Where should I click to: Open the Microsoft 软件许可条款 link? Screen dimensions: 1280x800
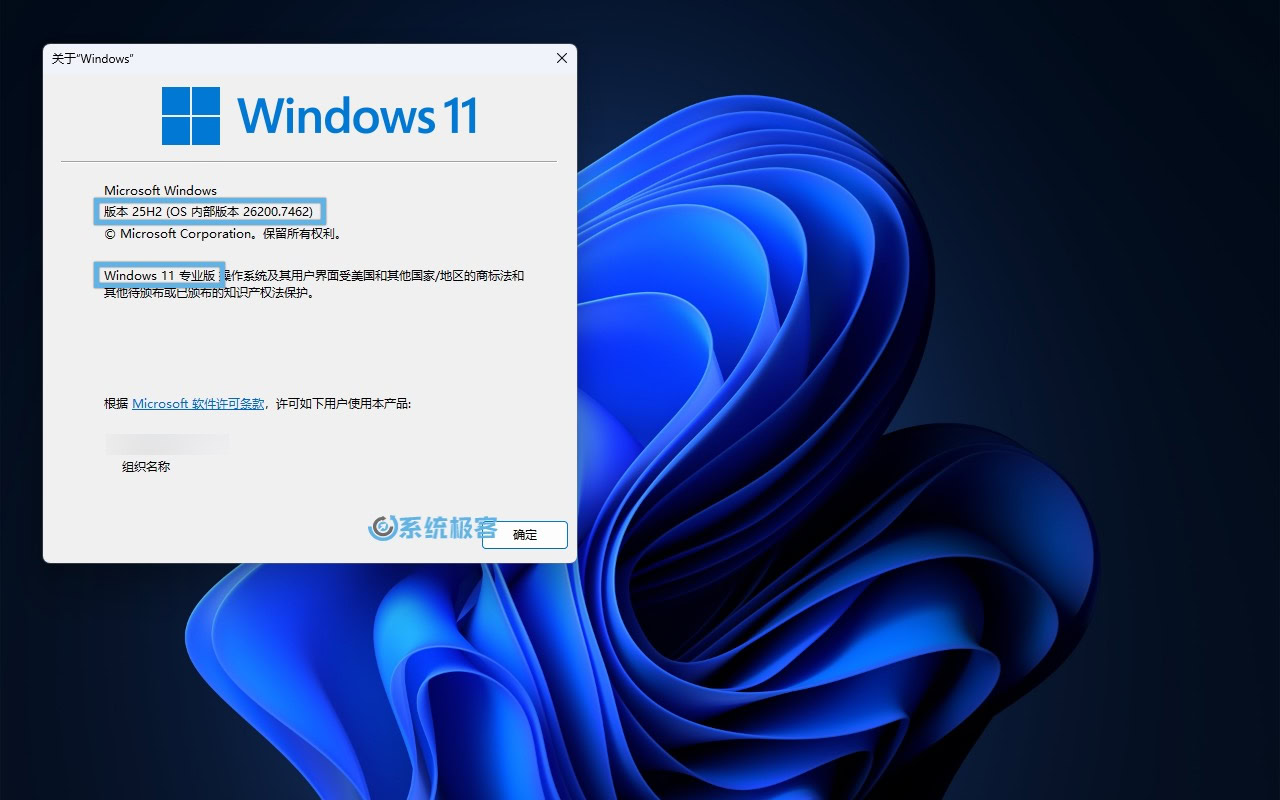click(x=198, y=404)
